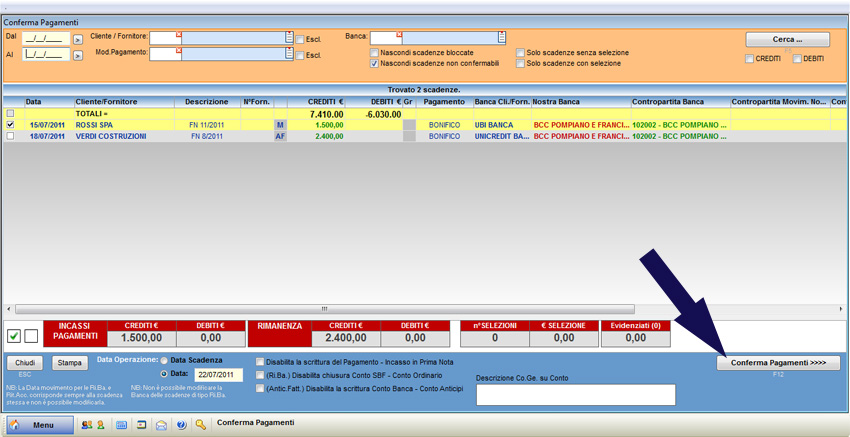Viewport: 850px width, 437px height.
Task: Open the calendar icon in the bottom toolbar
Action: [122, 425]
